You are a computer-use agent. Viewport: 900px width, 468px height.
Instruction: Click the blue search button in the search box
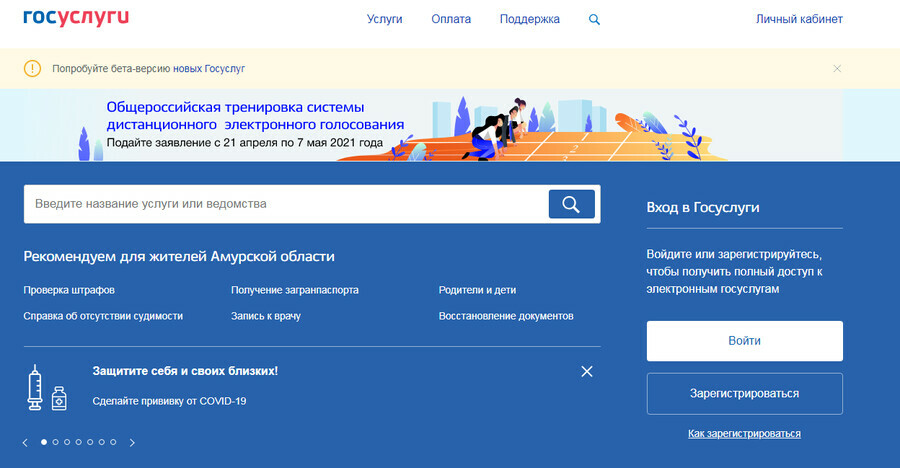click(x=571, y=204)
